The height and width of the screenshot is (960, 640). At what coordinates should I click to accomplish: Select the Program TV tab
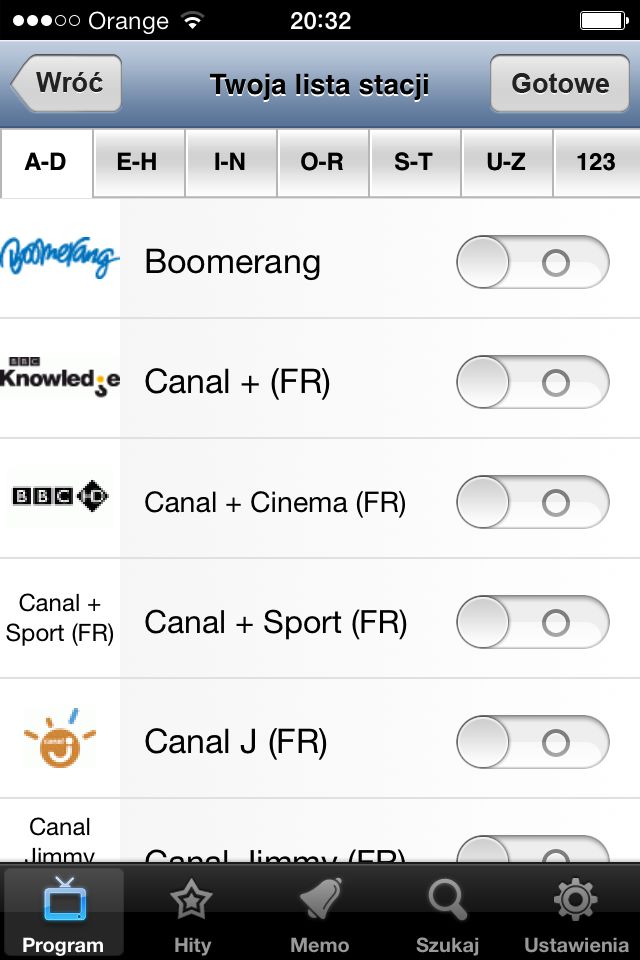(x=64, y=913)
